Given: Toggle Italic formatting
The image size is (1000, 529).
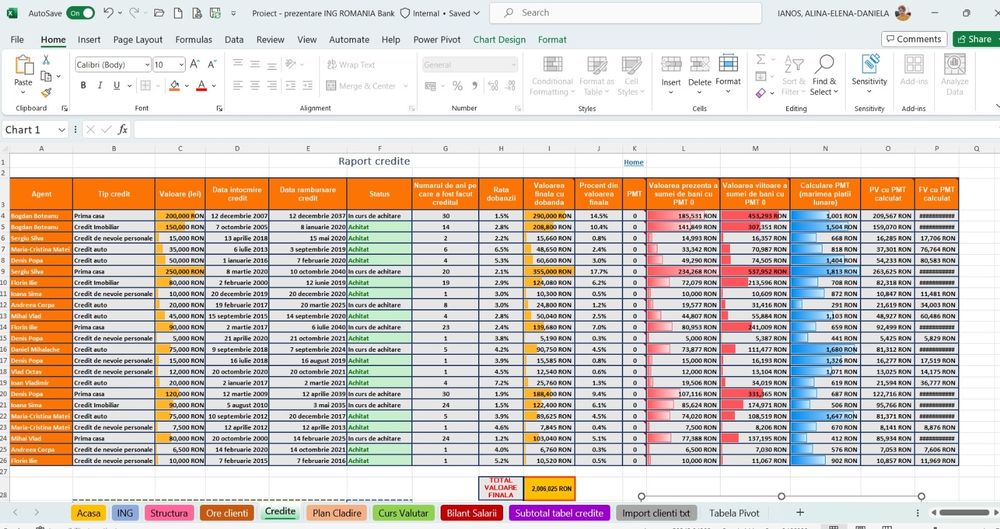Looking at the screenshot, I should point(99,86).
